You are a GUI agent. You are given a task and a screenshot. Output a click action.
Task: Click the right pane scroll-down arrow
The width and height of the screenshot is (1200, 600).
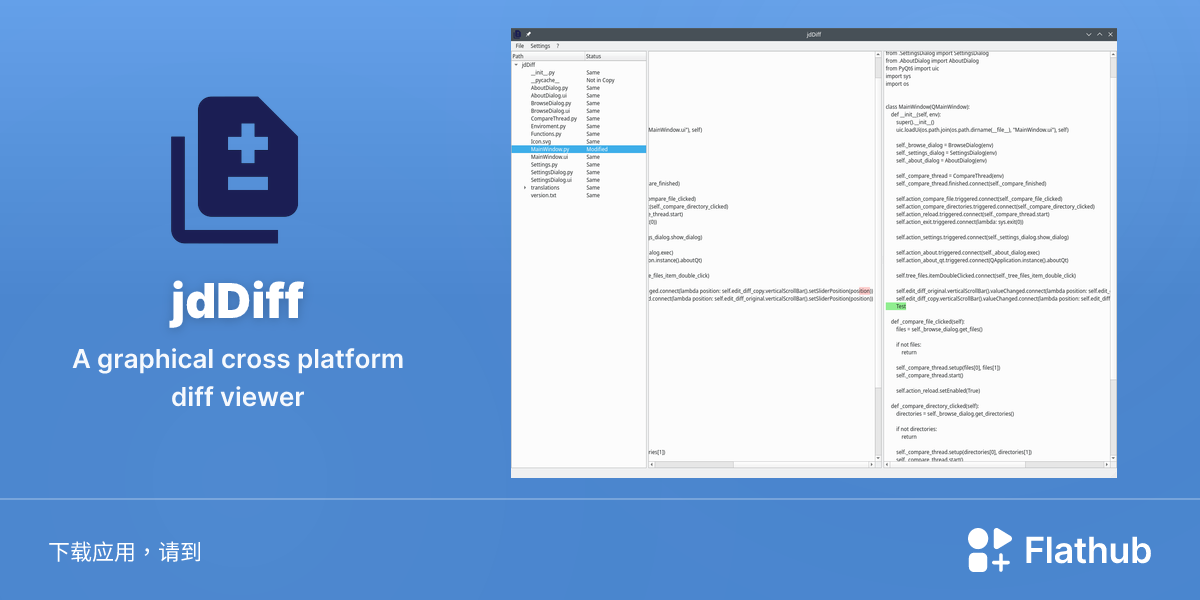tap(1113, 457)
